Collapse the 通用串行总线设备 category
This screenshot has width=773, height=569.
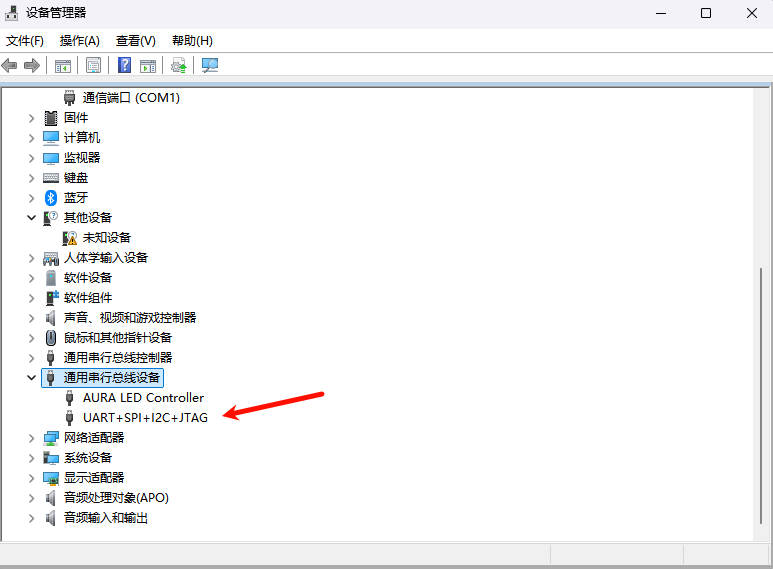(x=32, y=378)
